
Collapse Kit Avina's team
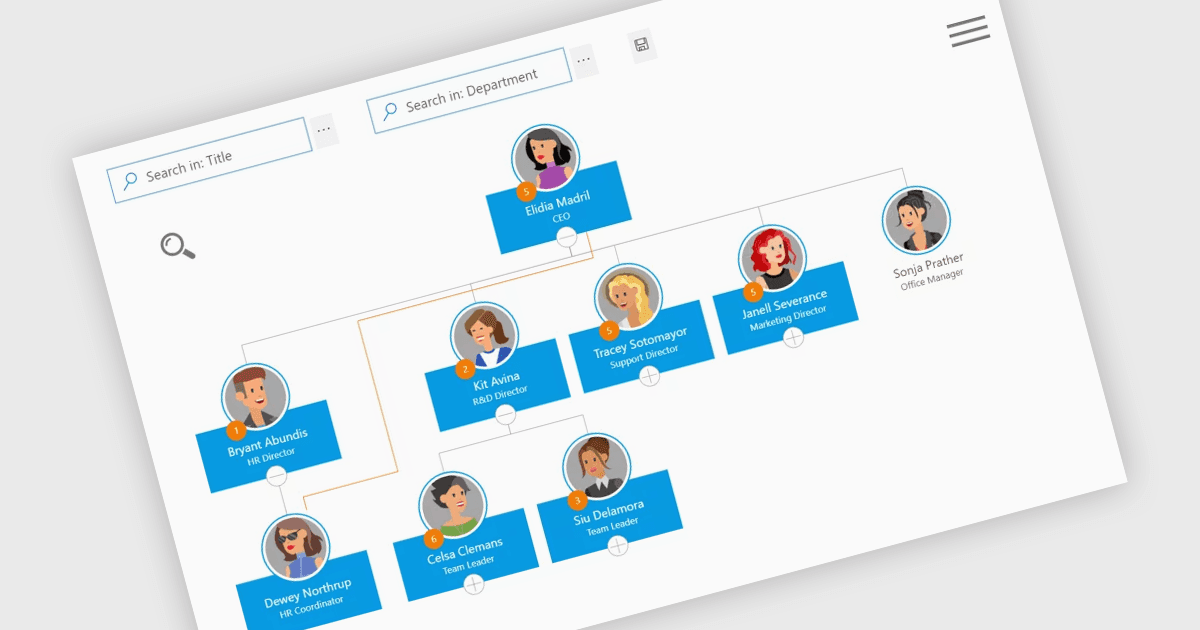[x=505, y=413]
